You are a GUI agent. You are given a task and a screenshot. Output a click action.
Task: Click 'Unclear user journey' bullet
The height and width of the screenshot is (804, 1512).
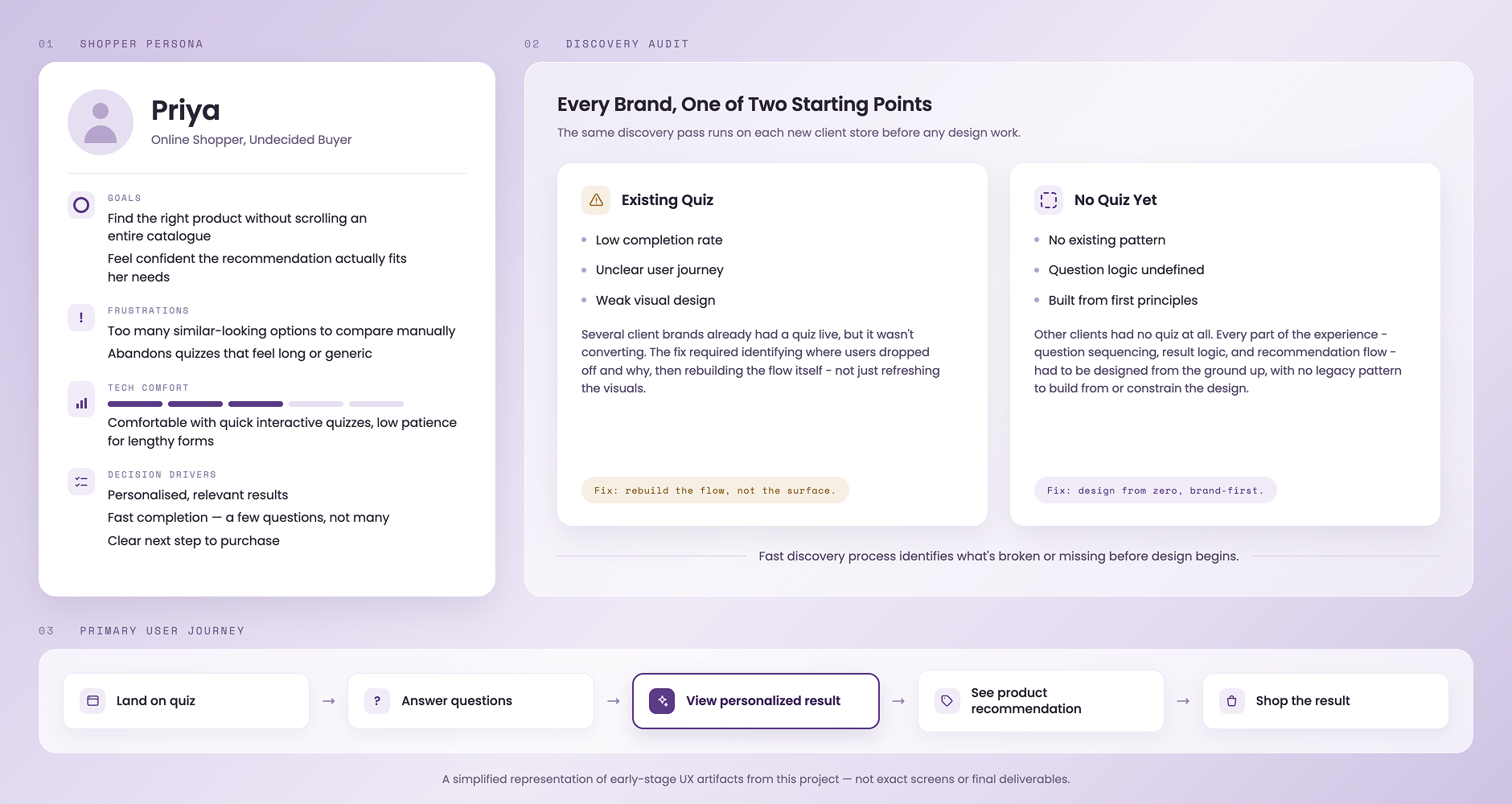659,270
